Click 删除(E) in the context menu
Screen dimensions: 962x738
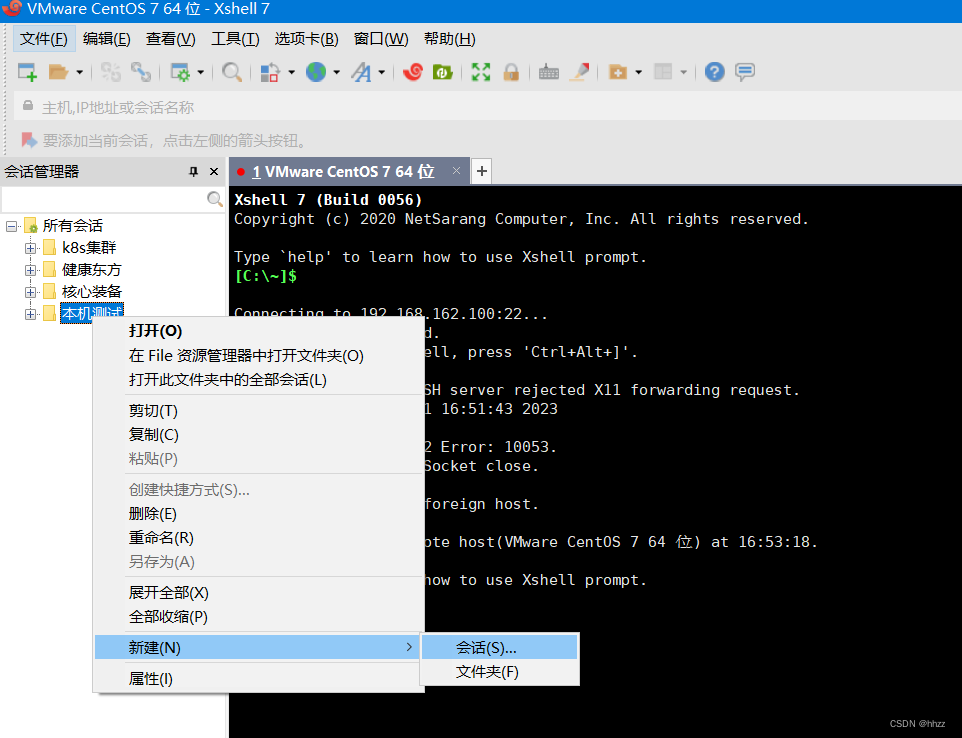[150, 513]
